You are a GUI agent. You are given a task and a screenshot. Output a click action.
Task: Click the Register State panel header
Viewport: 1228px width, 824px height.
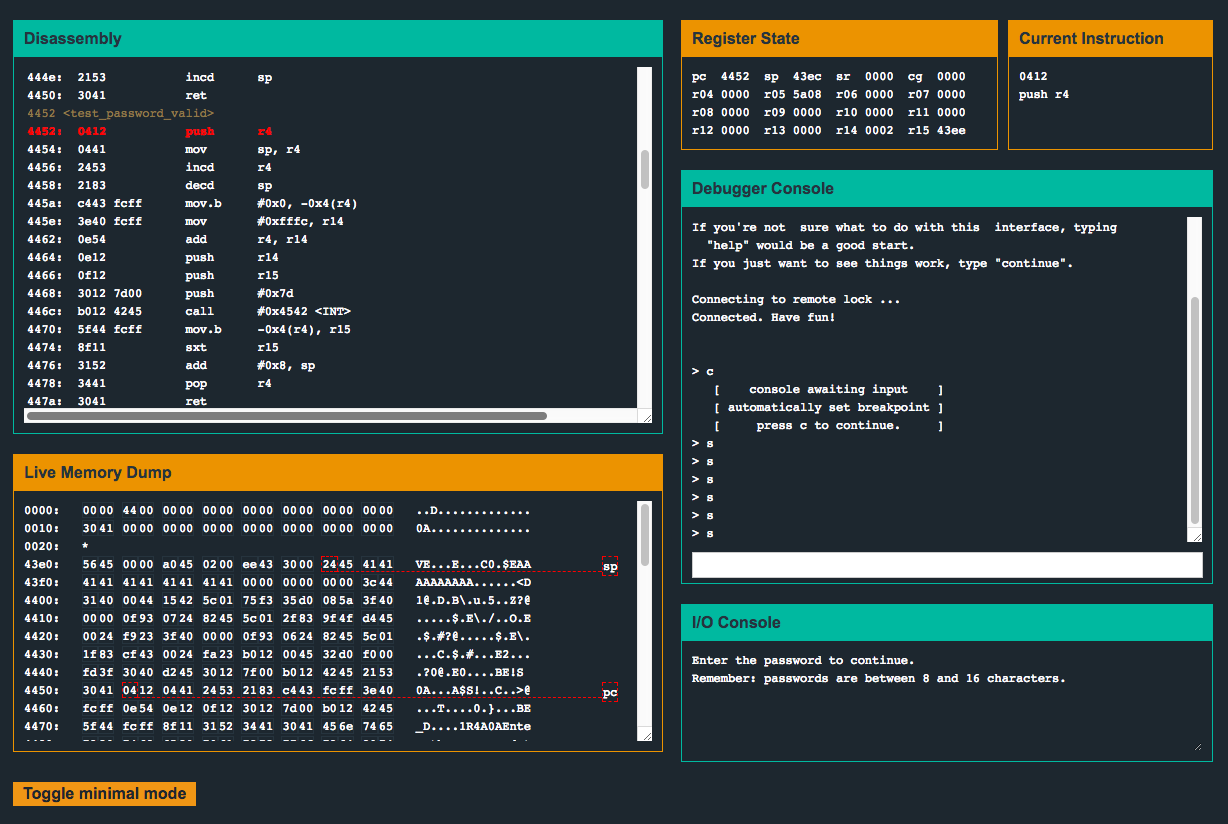tap(839, 39)
